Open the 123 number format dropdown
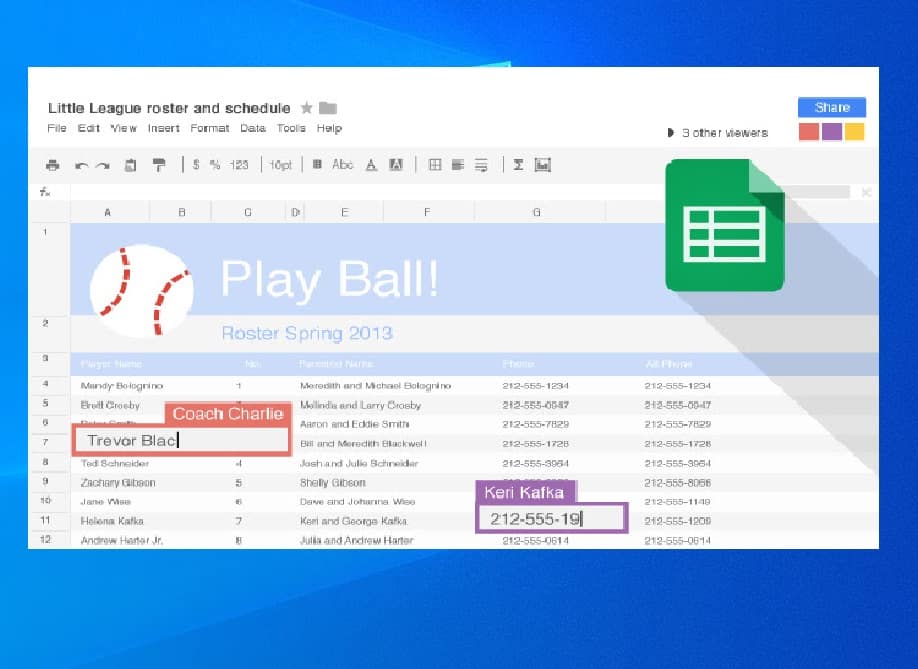This screenshot has height=669, width=918. tap(239, 165)
